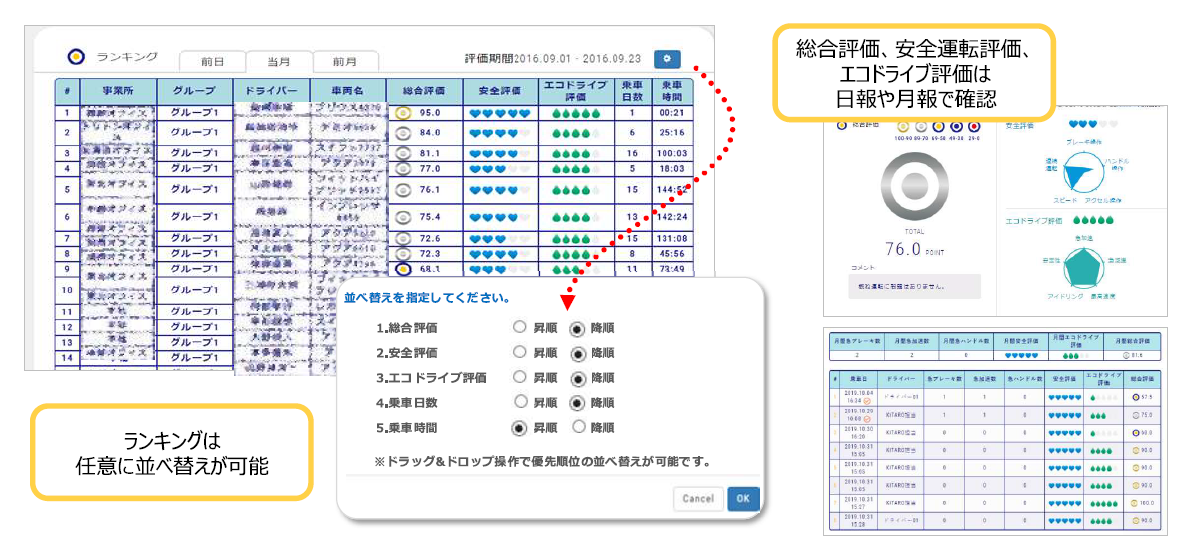
Task: Select 昇順 for 1.総合評価
Action: [x=519, y=328]
